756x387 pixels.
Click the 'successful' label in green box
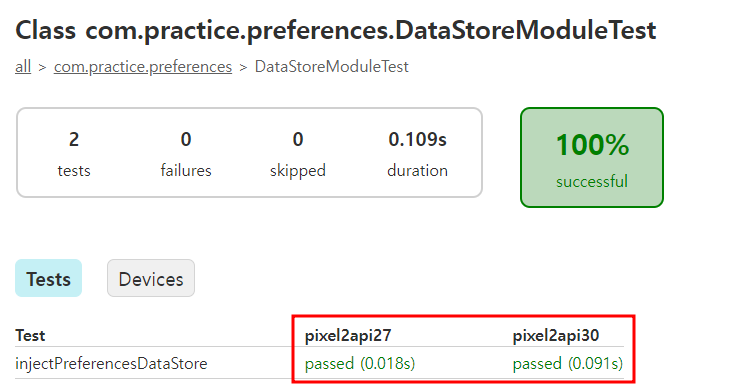pos(592,182)
